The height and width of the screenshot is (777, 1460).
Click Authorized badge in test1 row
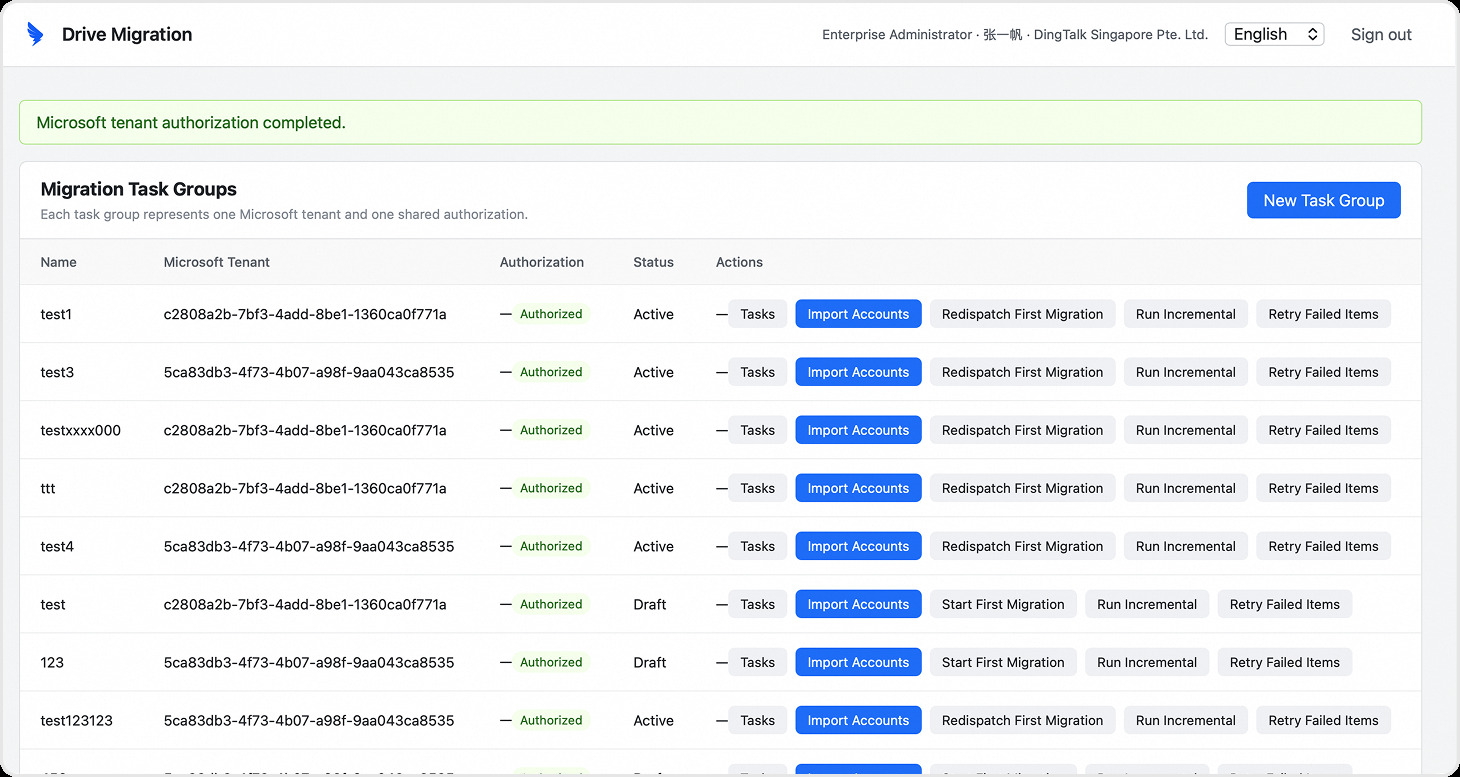pyautogui.click(x=551, y=314)
